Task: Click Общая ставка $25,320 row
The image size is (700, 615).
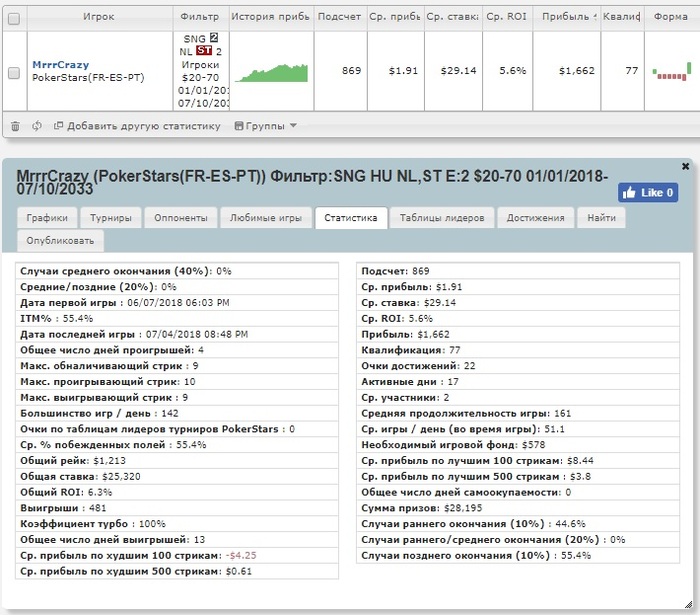Action: pos(177,477)
